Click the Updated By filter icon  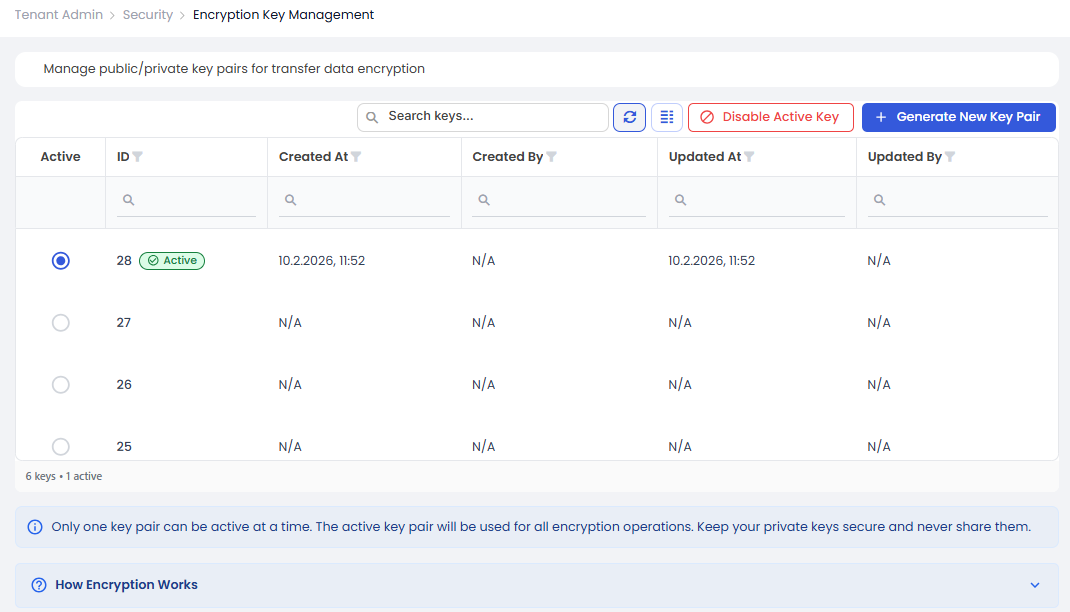coord(950,157)
